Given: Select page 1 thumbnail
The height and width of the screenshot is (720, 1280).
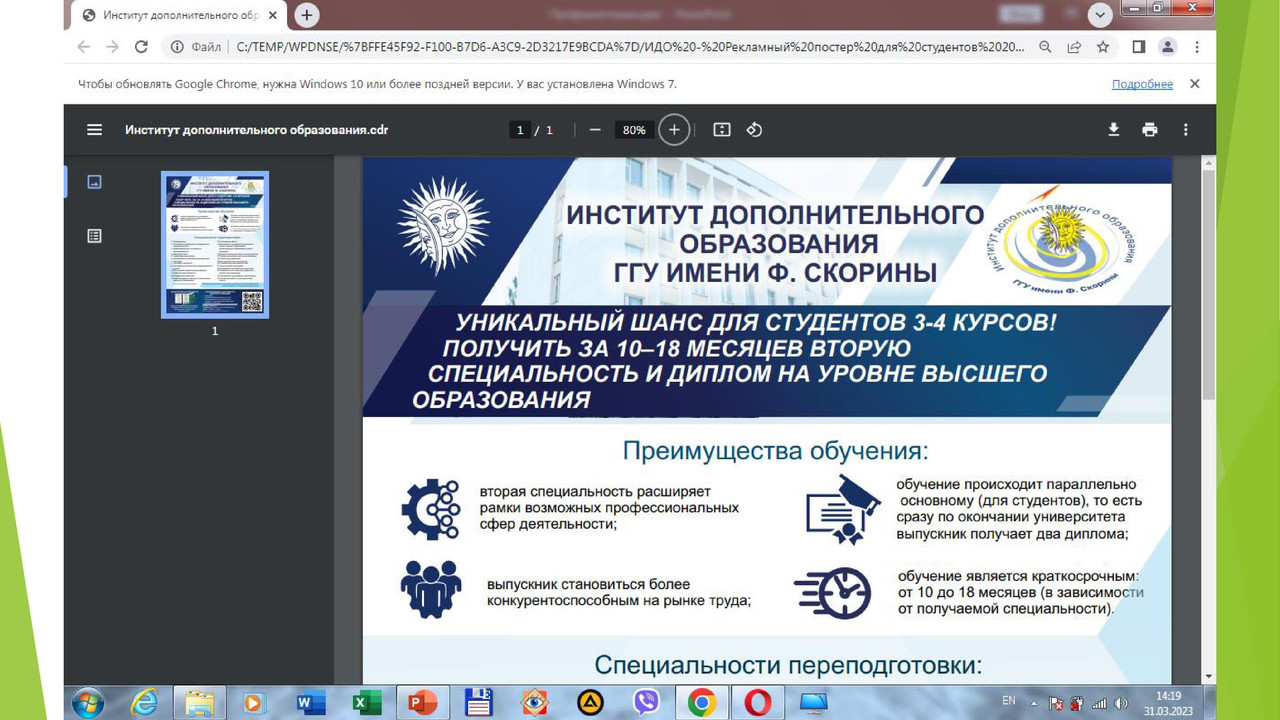Looking at the screenshot, I should click(x=215, y=245).
